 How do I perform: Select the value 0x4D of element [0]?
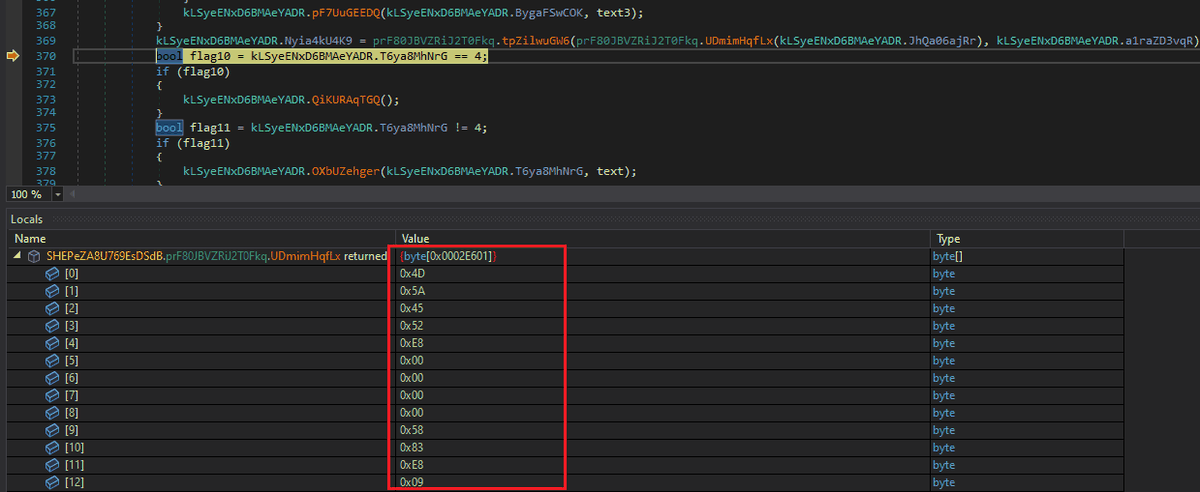(412, 273)
